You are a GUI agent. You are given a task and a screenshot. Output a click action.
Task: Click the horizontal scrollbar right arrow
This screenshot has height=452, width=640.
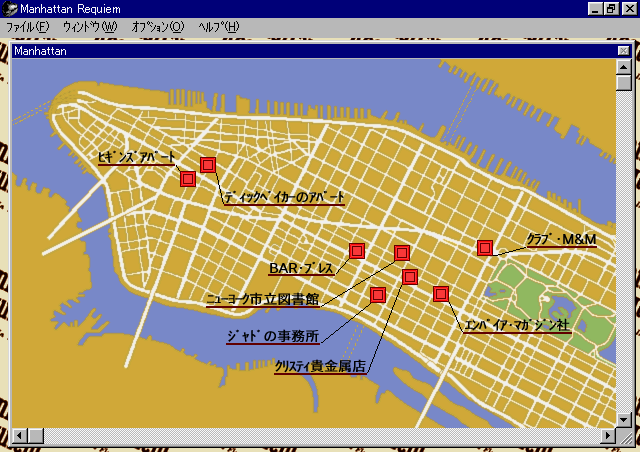click(x=609, y=436)
